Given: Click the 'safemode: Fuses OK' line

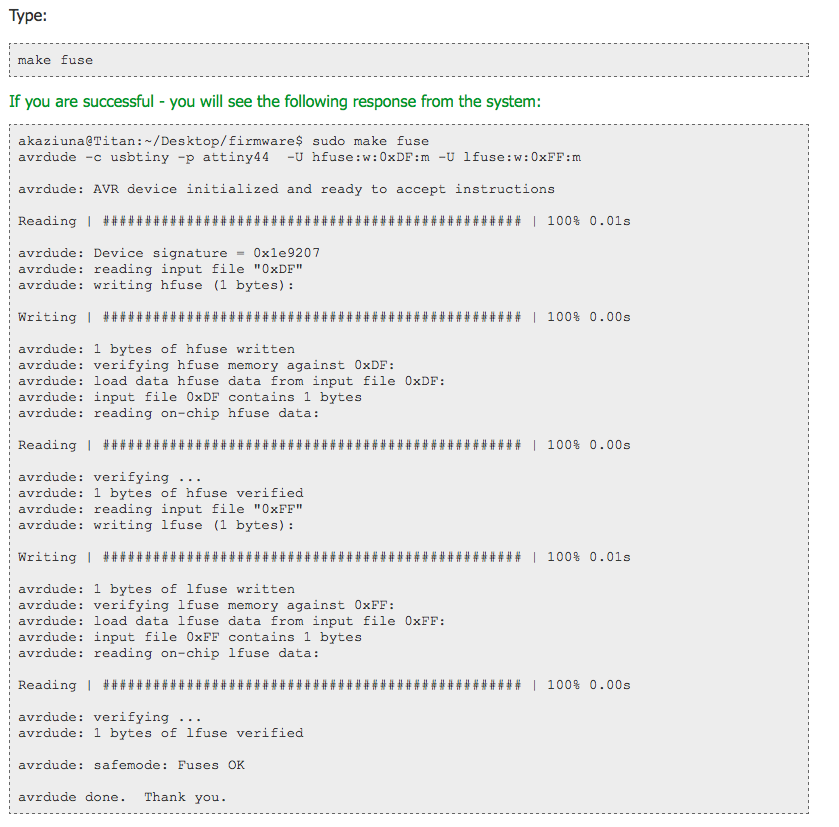Looking at the screenshot, I should [x=131, y=765].
